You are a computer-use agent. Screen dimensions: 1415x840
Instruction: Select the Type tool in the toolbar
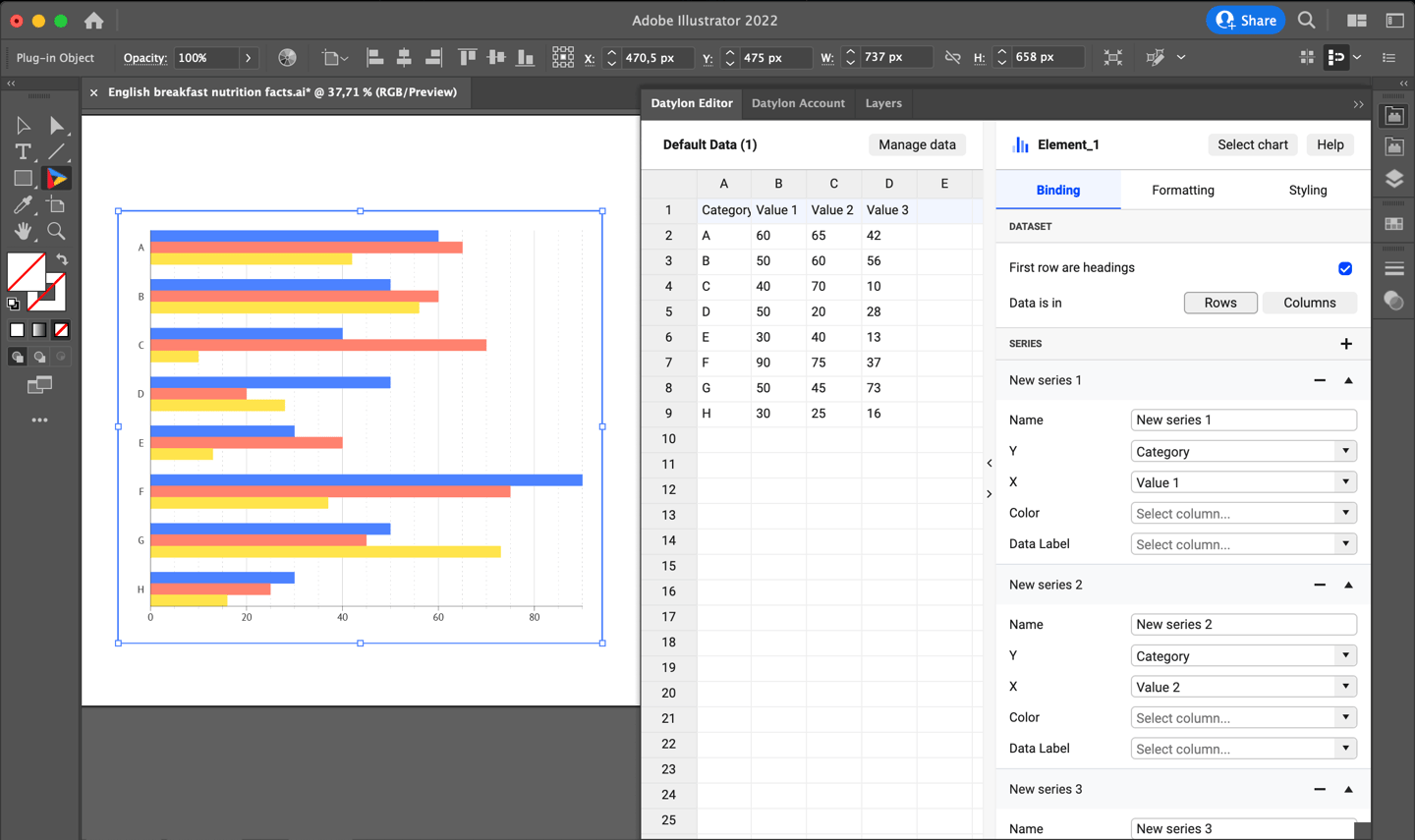[x=22, y=151]
